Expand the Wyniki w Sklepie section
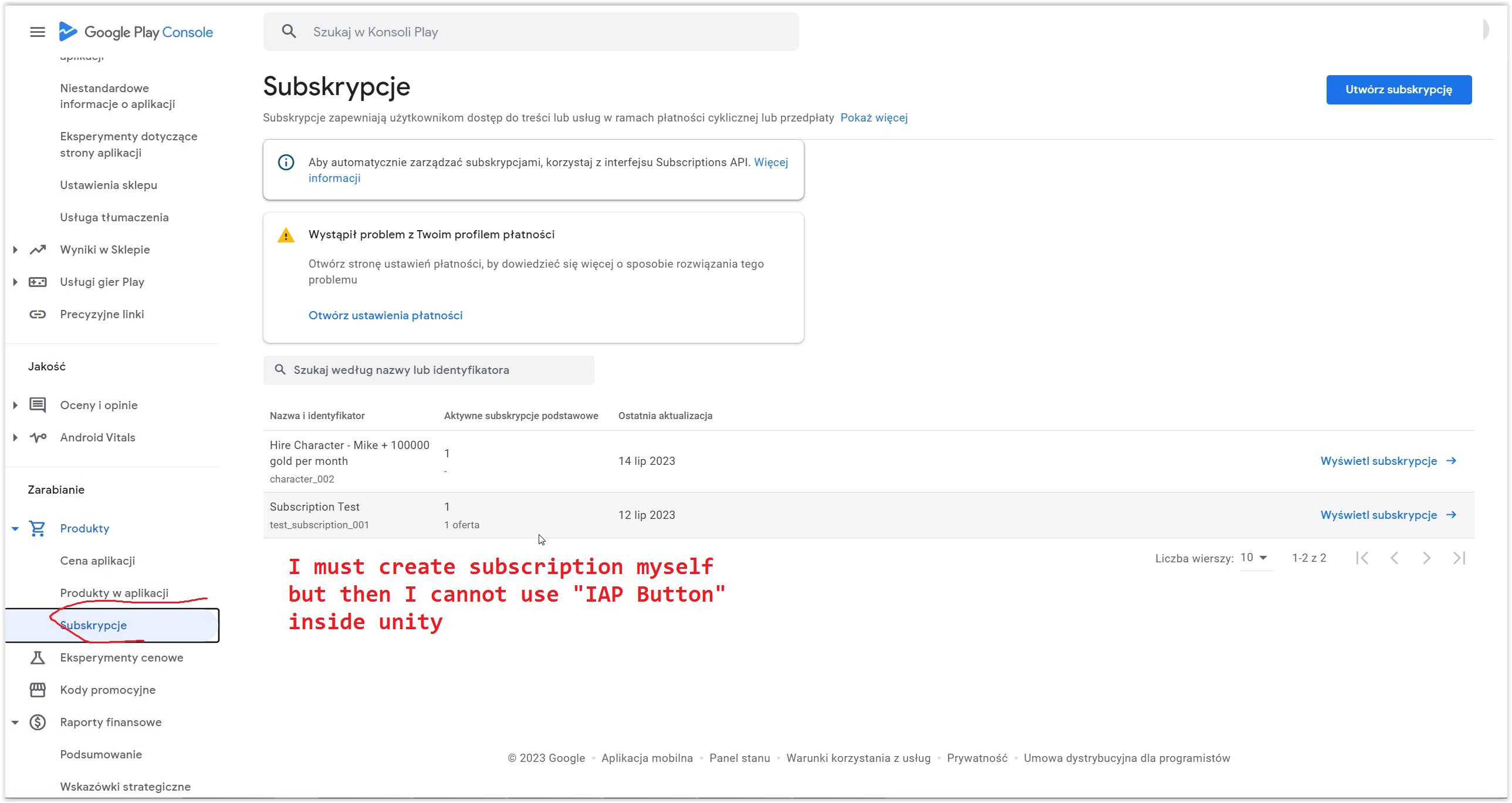The height and width of the screenshot is (803, 1512). (15, 249)
